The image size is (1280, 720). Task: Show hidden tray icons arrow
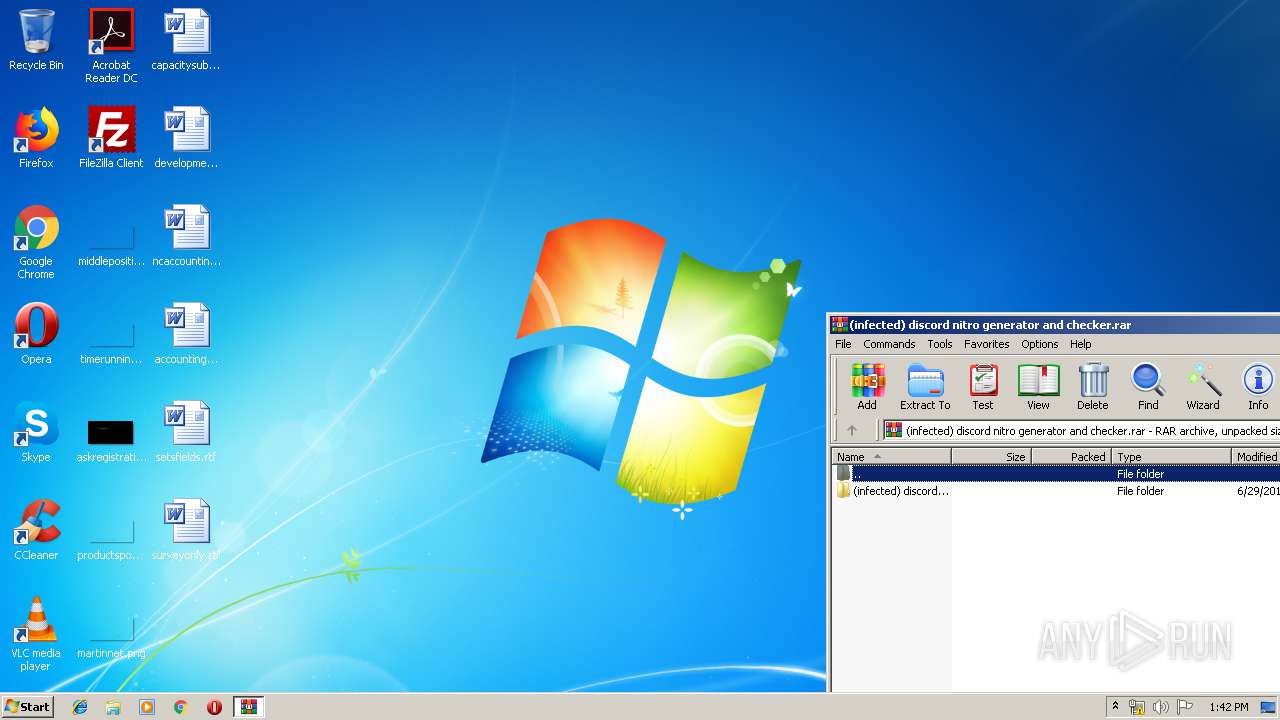coord(1115,707)
